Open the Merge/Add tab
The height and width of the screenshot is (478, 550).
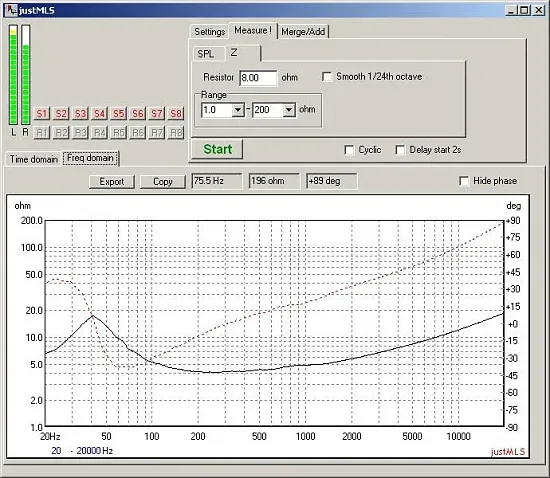point(303,32)
